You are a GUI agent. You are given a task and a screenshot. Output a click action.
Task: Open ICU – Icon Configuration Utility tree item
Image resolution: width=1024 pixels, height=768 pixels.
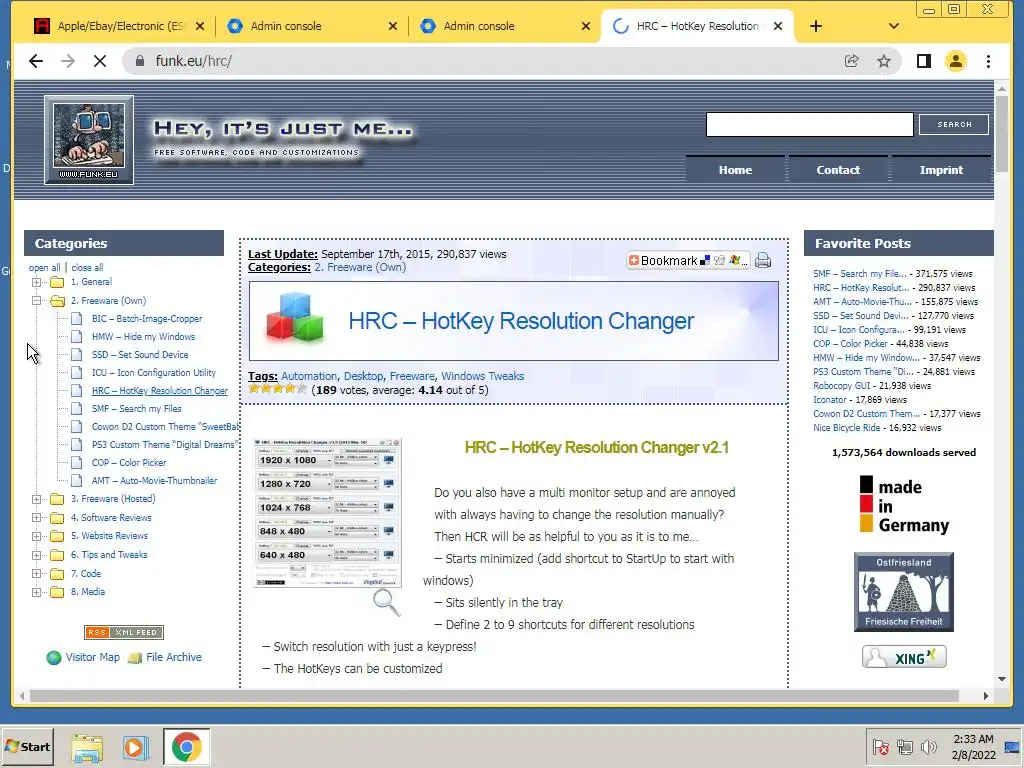pyautogui.click(x=154, y=373)
